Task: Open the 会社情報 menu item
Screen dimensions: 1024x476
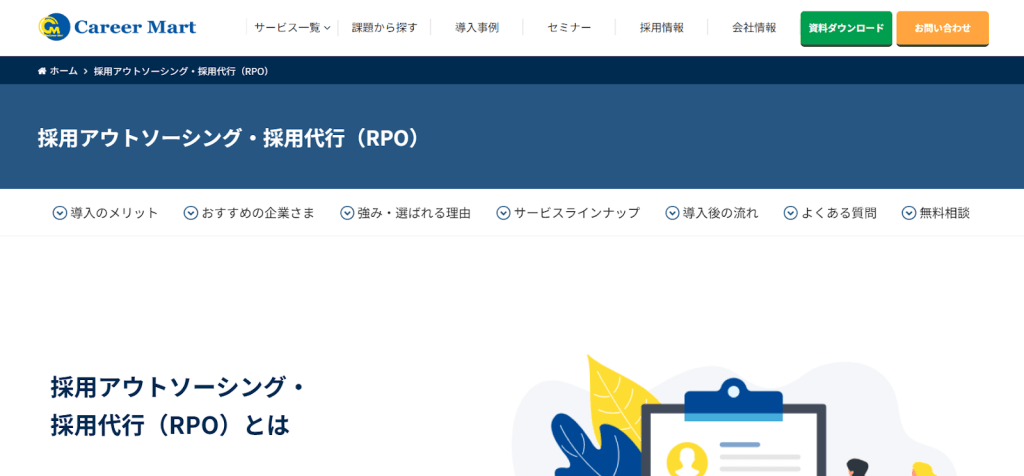Action: pyautogui.click(x=754, y=28)
